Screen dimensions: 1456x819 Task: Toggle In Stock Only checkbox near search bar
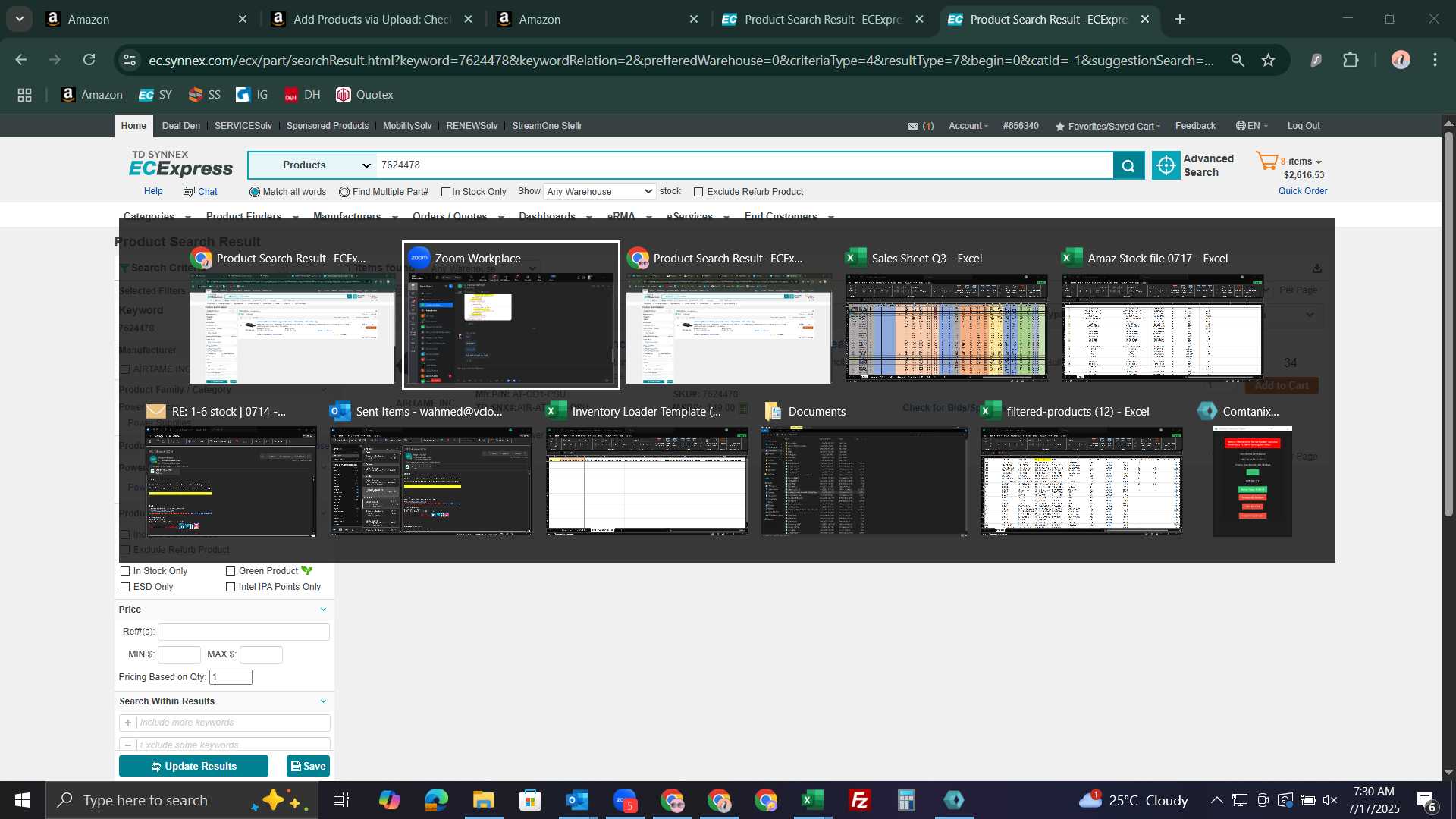(x=446, y=192)
